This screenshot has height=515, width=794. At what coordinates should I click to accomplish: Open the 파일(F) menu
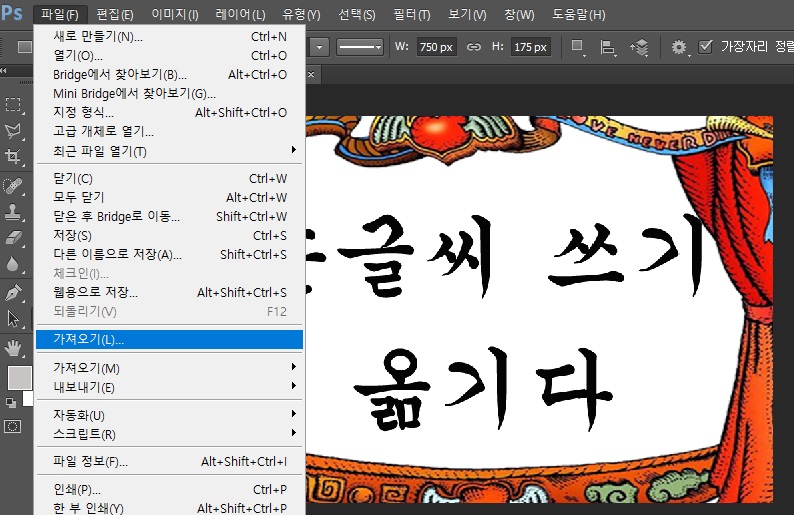pyautogui.click(x=60, y=14)
